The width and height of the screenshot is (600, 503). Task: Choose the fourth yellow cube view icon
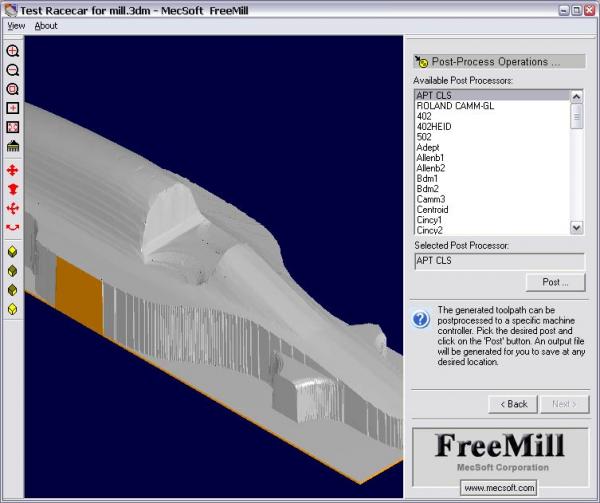(13, 309)
